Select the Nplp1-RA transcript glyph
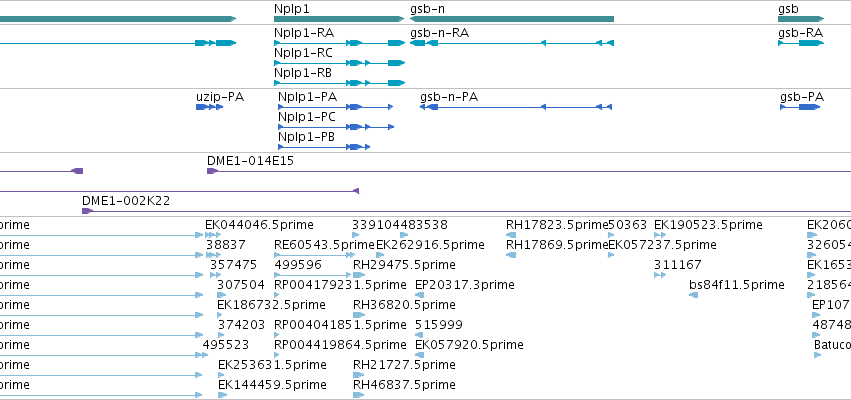851x400 pixels. (x=339, y=43)
